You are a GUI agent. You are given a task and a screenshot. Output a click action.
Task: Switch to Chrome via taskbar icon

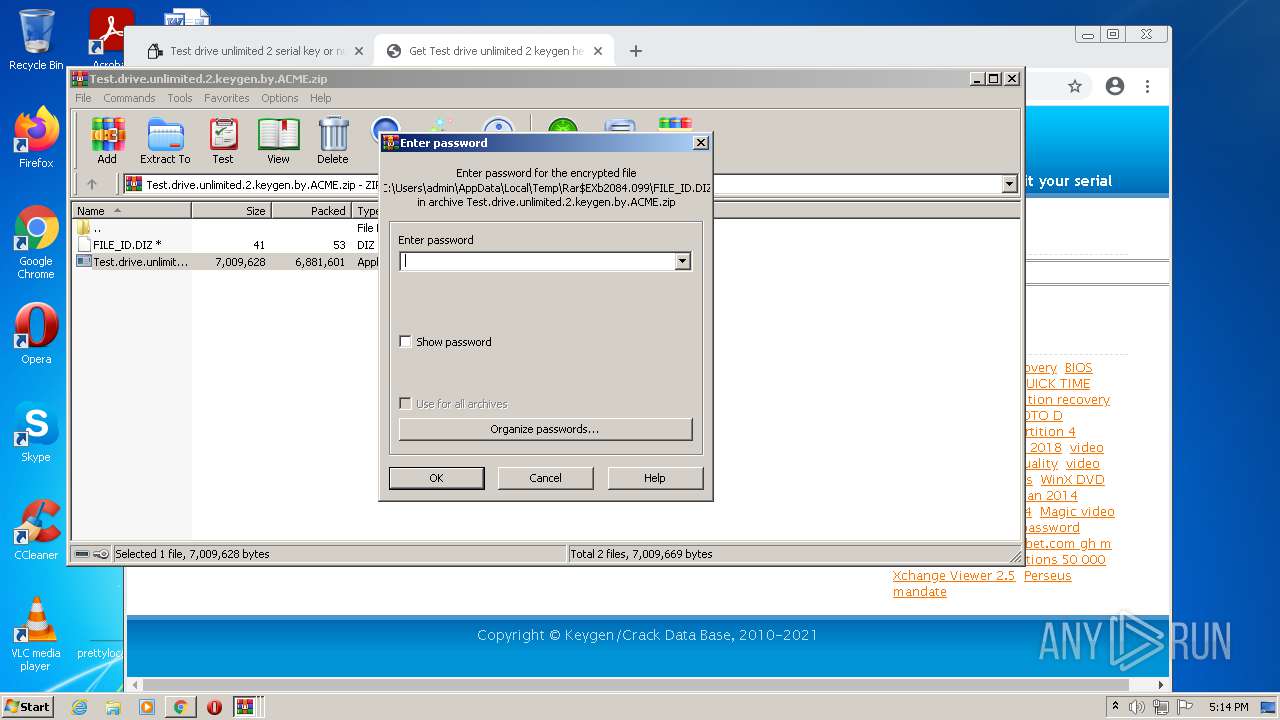[180, 707]
